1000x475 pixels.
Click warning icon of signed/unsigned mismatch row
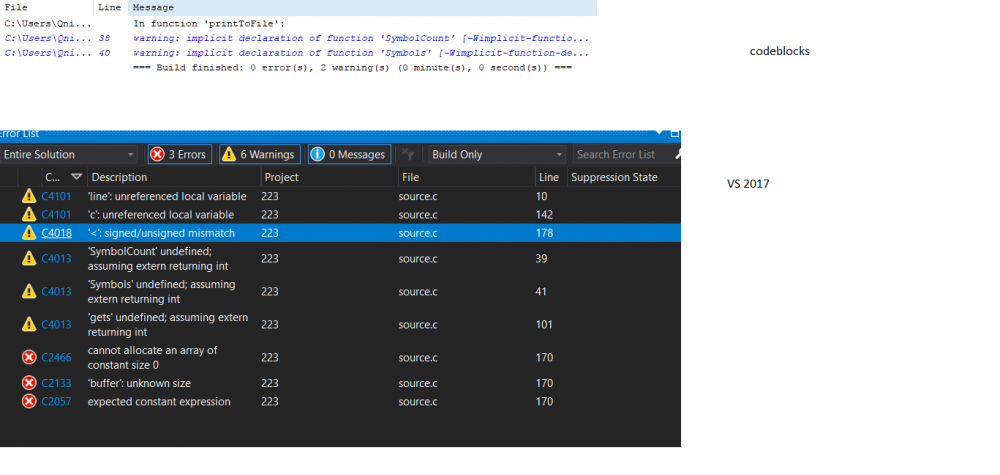[x=29, y=233]
